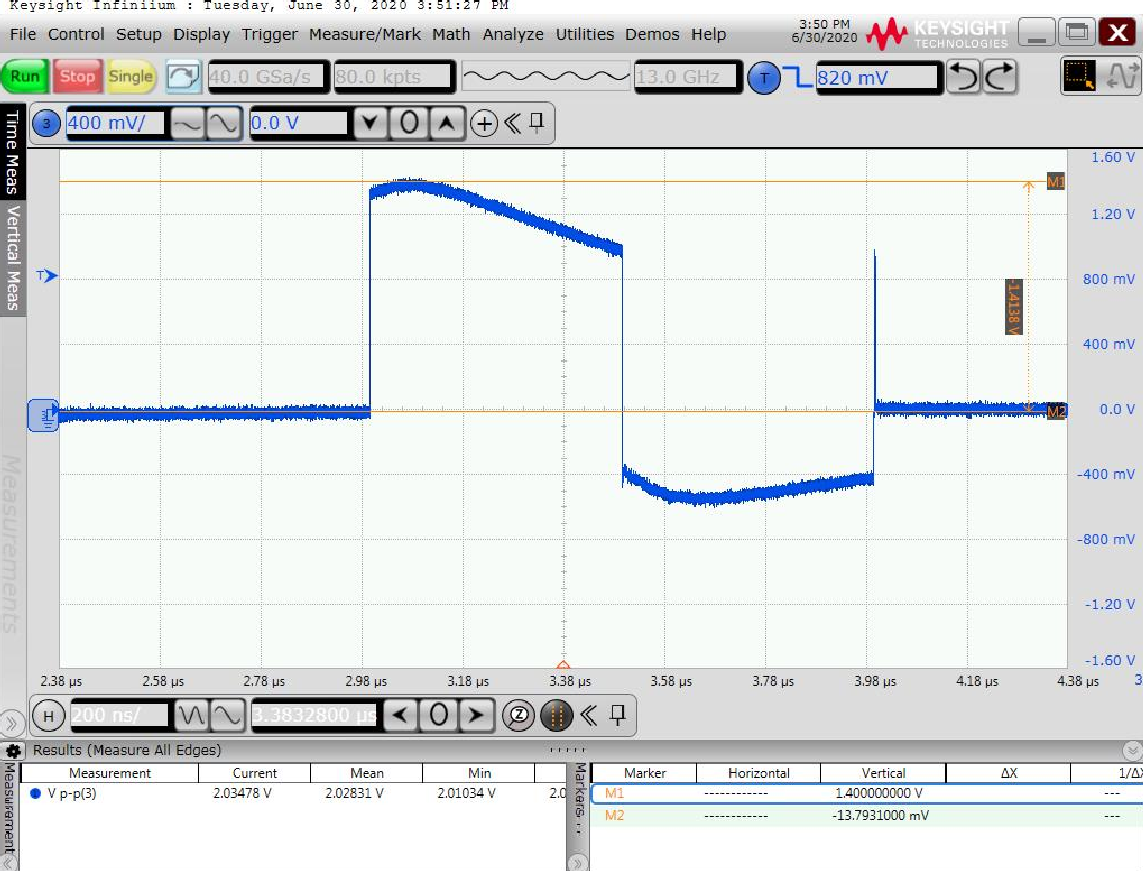
Task: Click the 13.0 GHz bandwidth field
Action: pos(687,77)
